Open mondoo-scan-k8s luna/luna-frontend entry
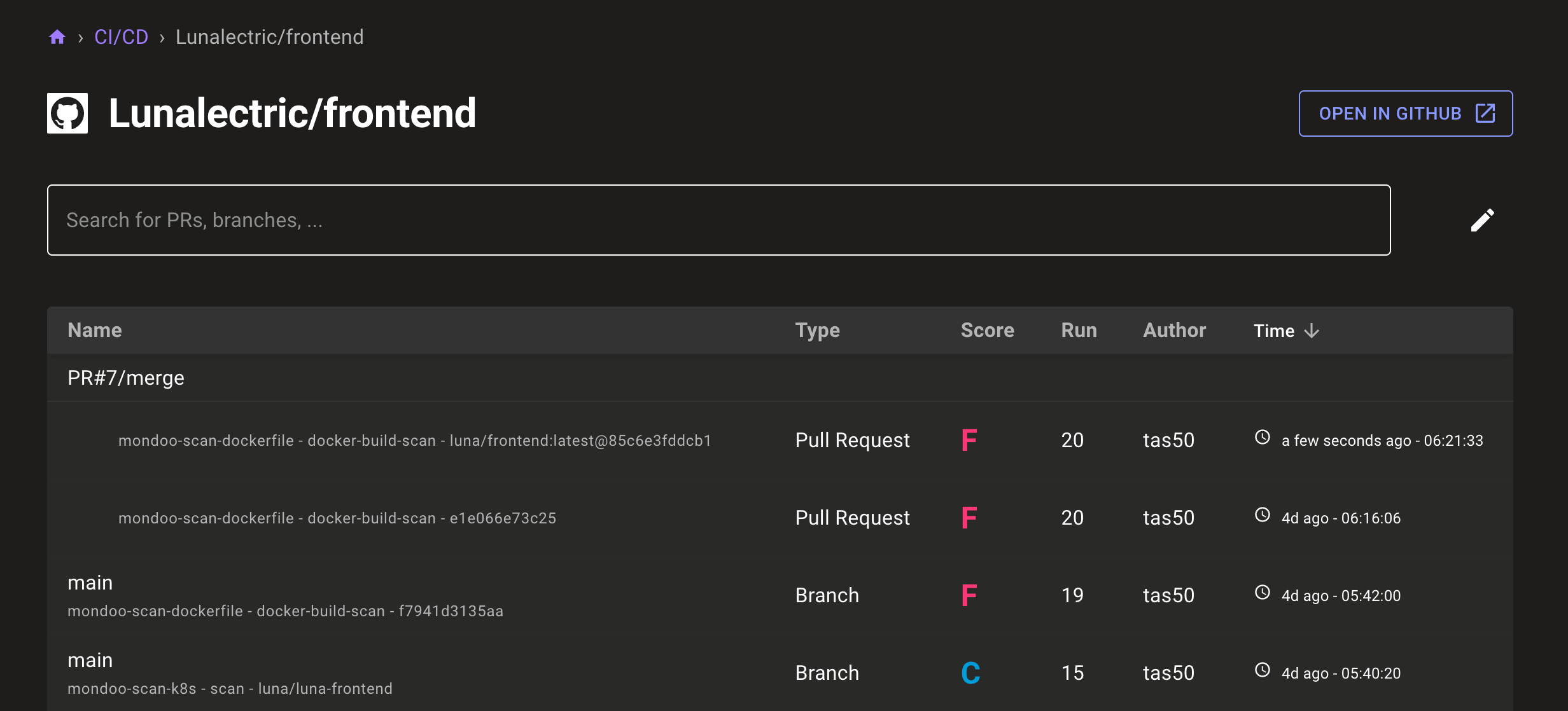This screenshot has width=1568, height=711. (230, 688)
